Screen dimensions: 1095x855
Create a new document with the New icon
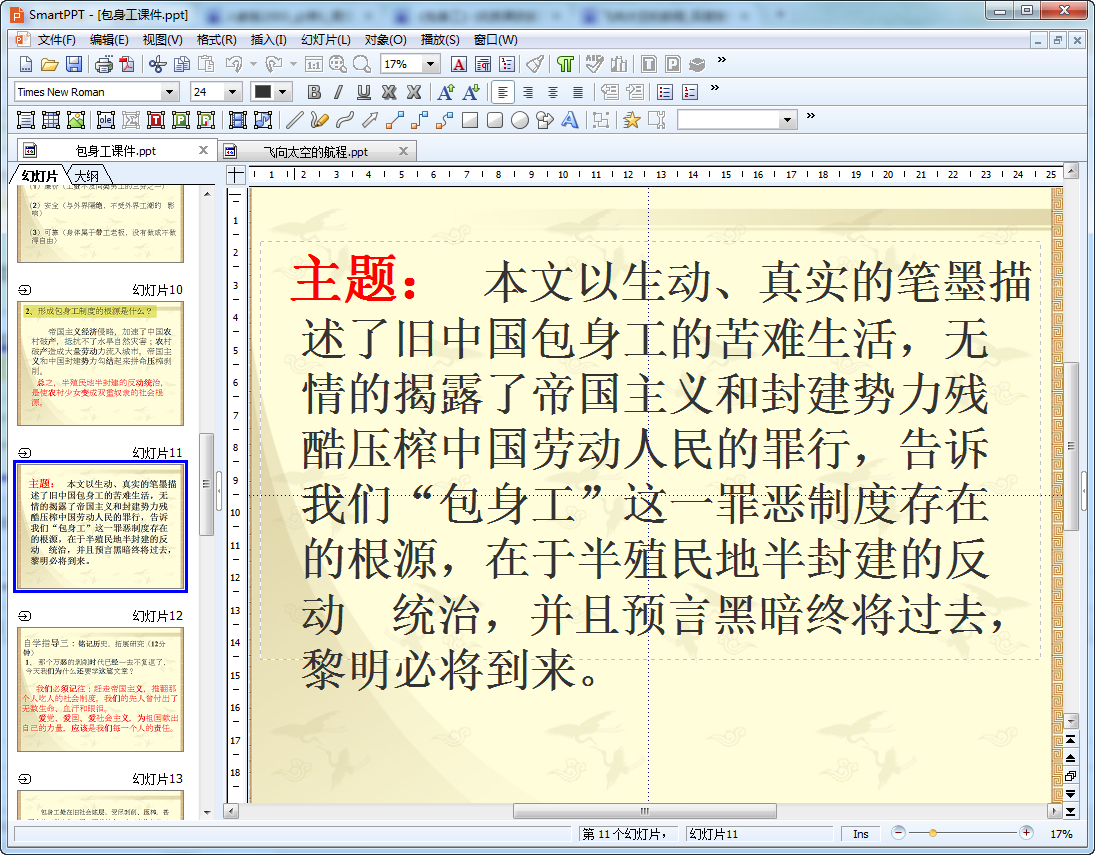(25, 65)
